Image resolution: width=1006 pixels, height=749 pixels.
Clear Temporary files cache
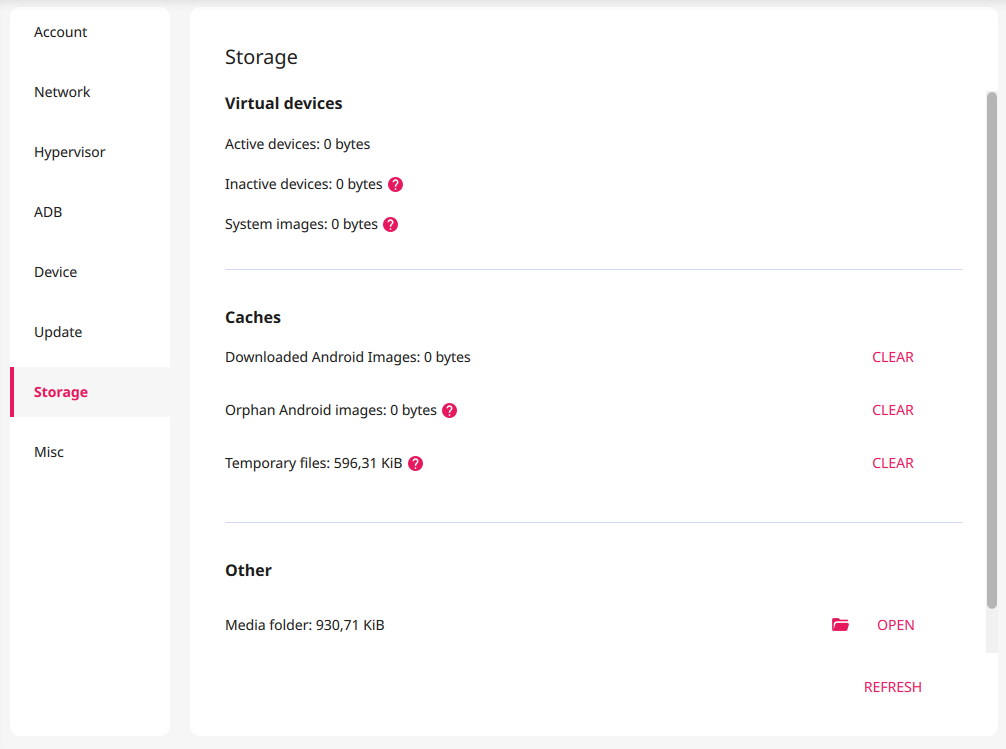click(892, 463)
